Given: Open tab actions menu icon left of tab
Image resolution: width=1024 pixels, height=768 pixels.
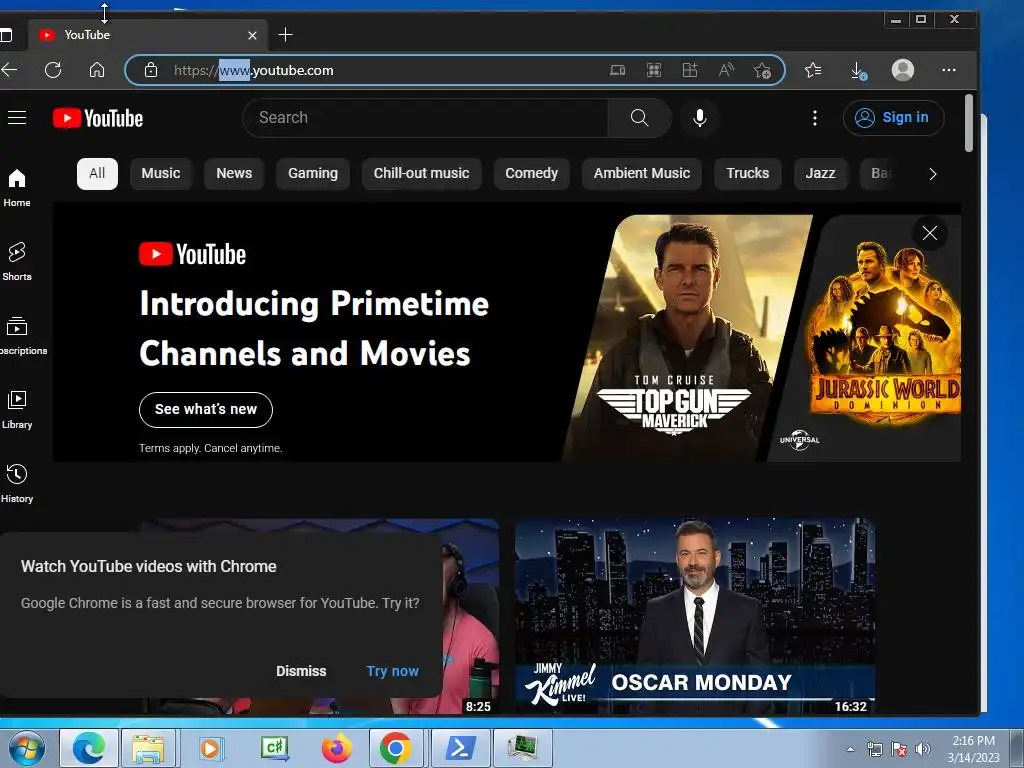Looking at the screenshot, I should (x=6, y=35).
